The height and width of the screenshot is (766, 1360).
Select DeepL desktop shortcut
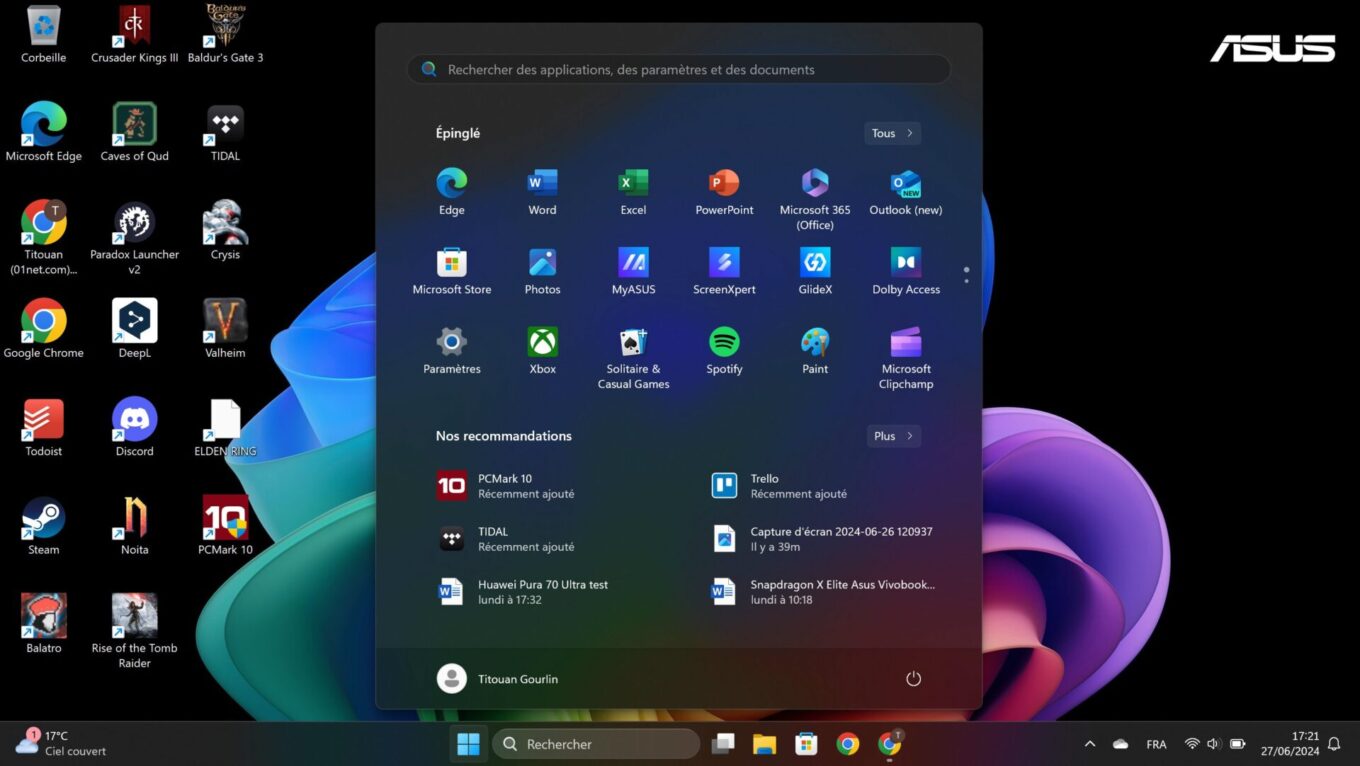point(135,329)
